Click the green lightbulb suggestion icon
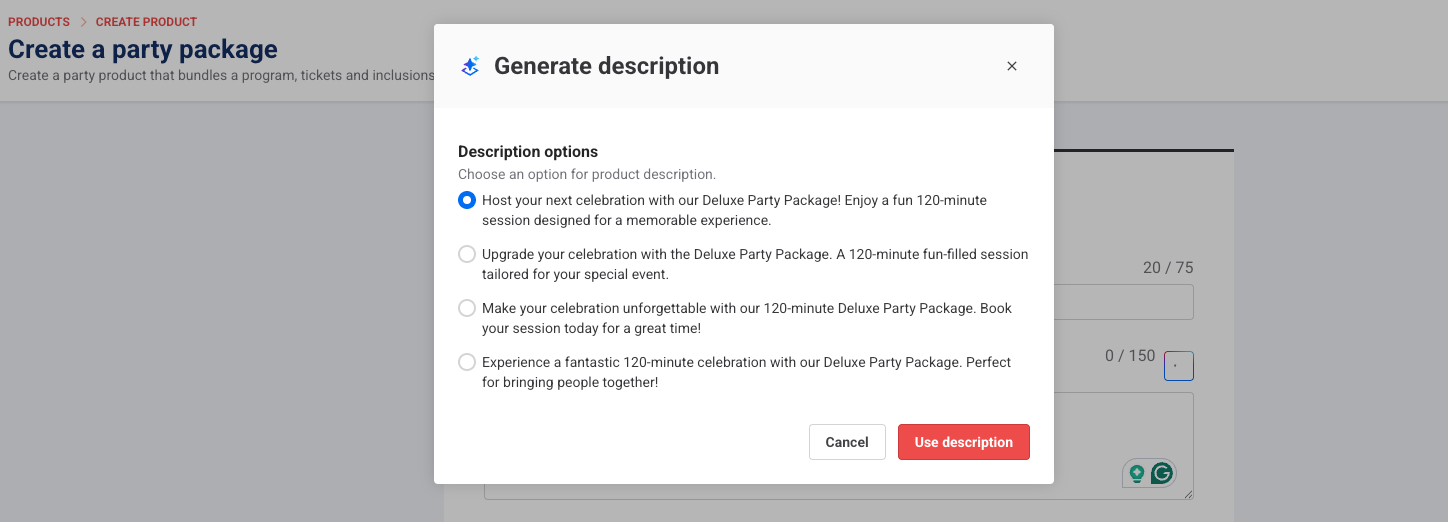This screenshot has width=1448, height=522. coord(1136,473)
